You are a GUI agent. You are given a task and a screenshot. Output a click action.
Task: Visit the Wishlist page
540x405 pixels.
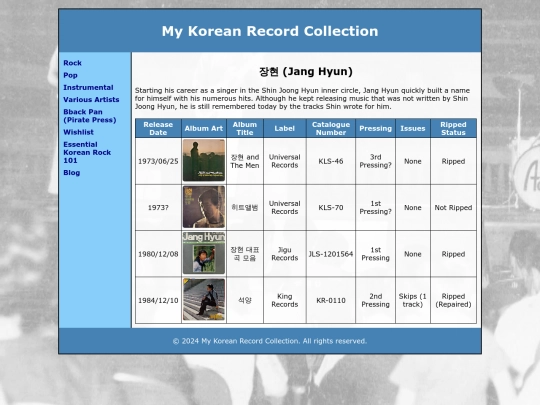click(78, 132)
